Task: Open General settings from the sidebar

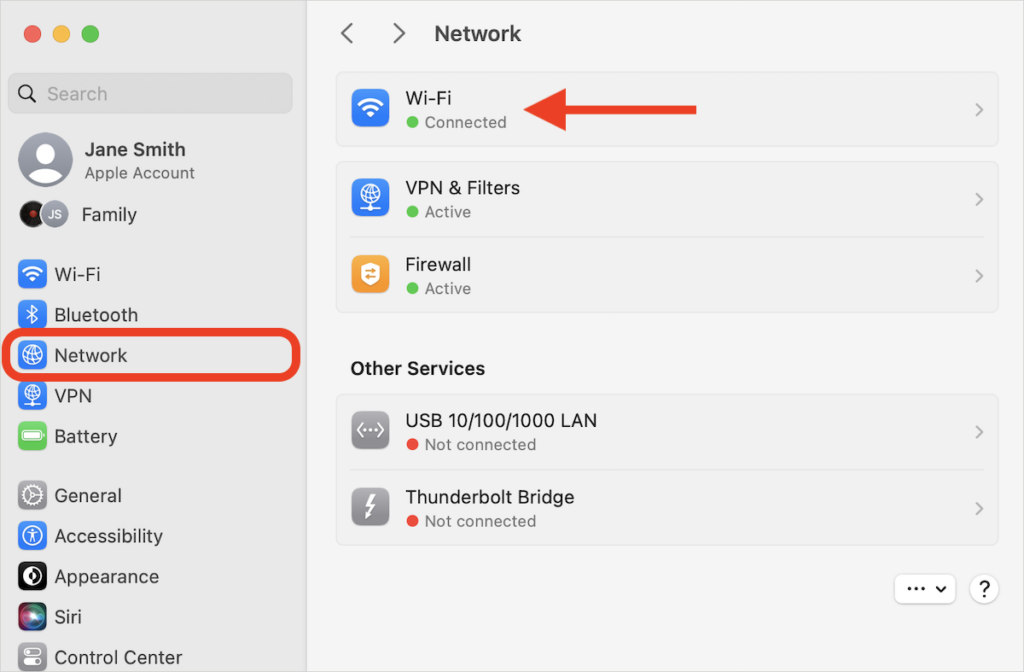Action: click(x=31, y=495)
